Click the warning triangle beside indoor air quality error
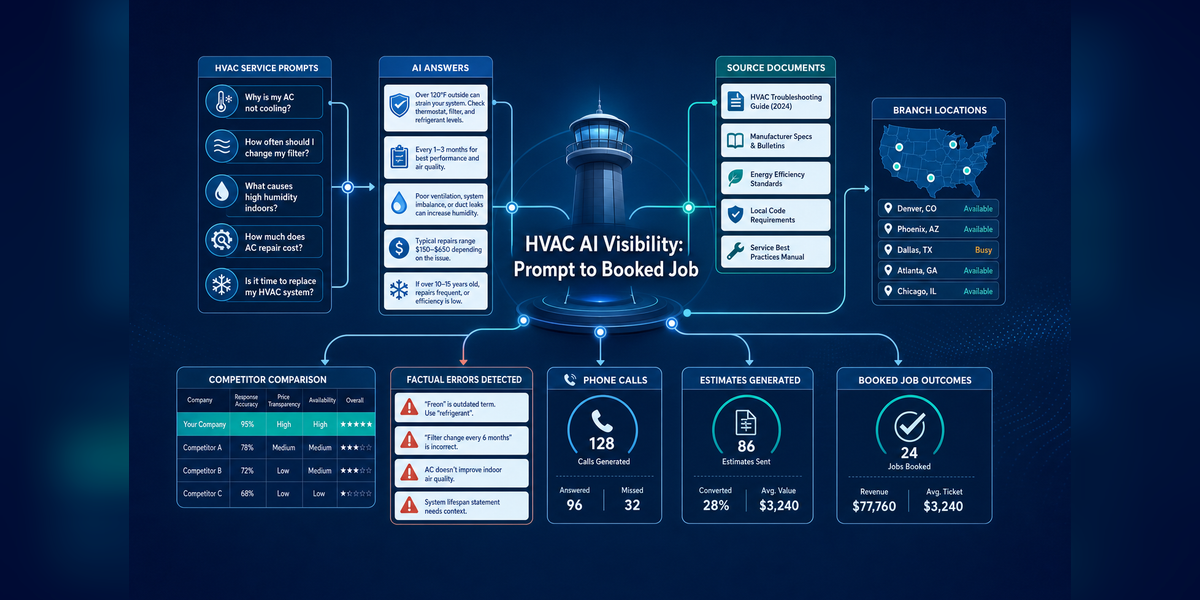The image size is (1200, 600). (x=409, y=472)
